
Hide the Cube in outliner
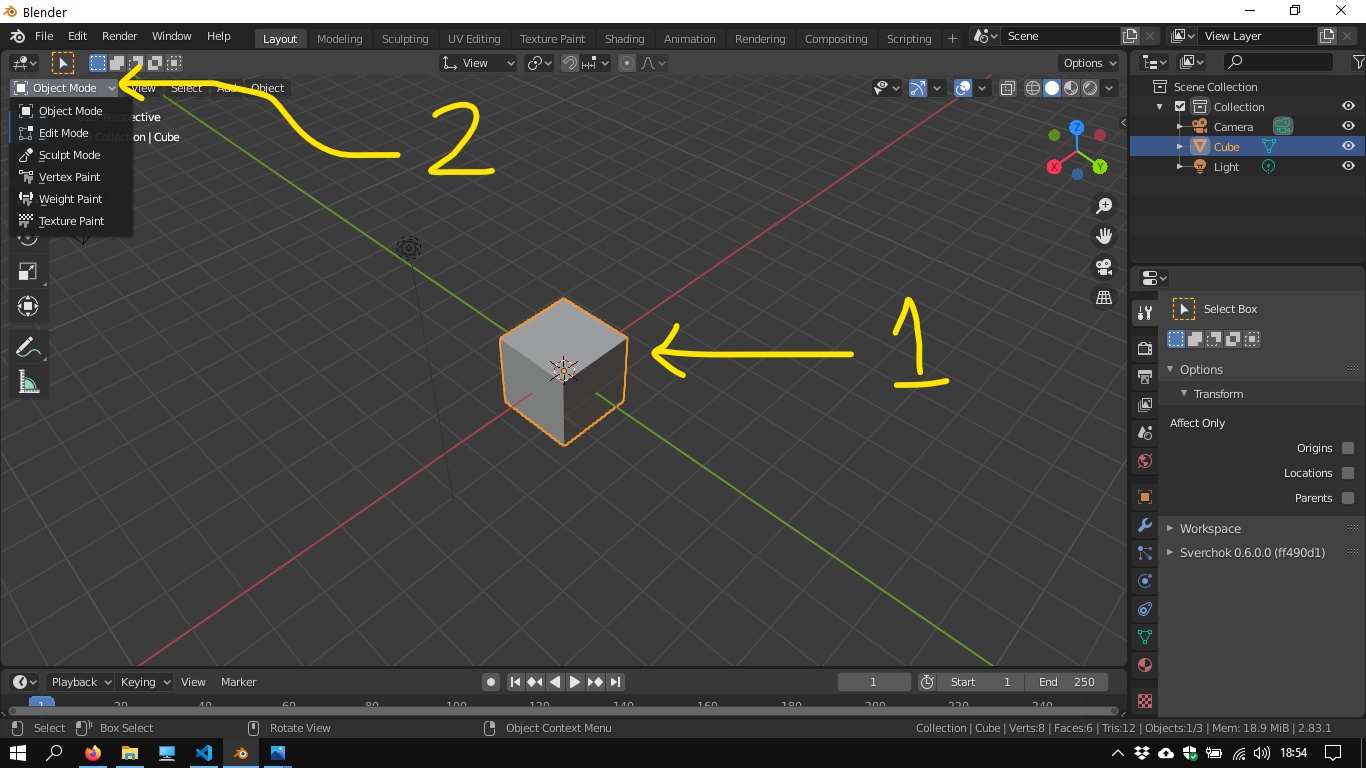tap(1348, 147)
